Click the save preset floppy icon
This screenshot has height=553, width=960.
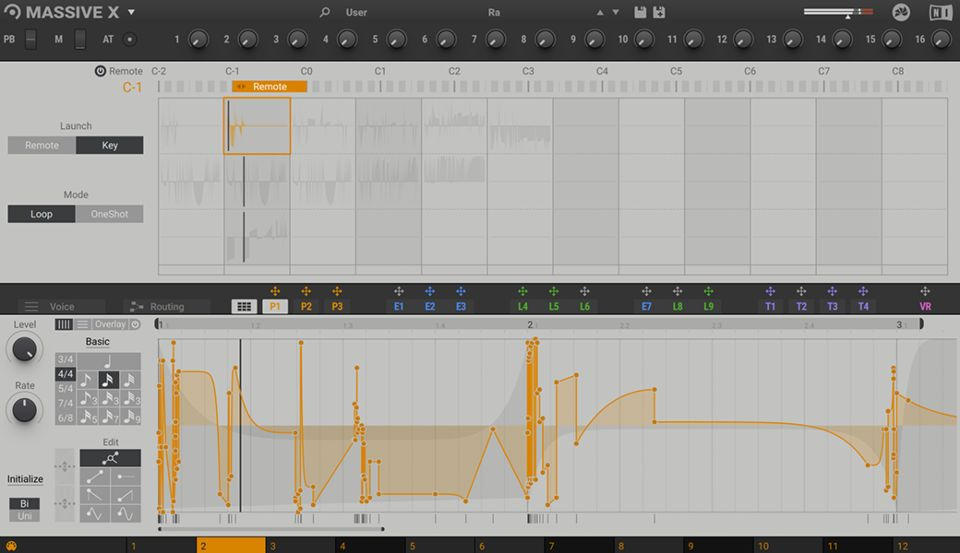640,13
